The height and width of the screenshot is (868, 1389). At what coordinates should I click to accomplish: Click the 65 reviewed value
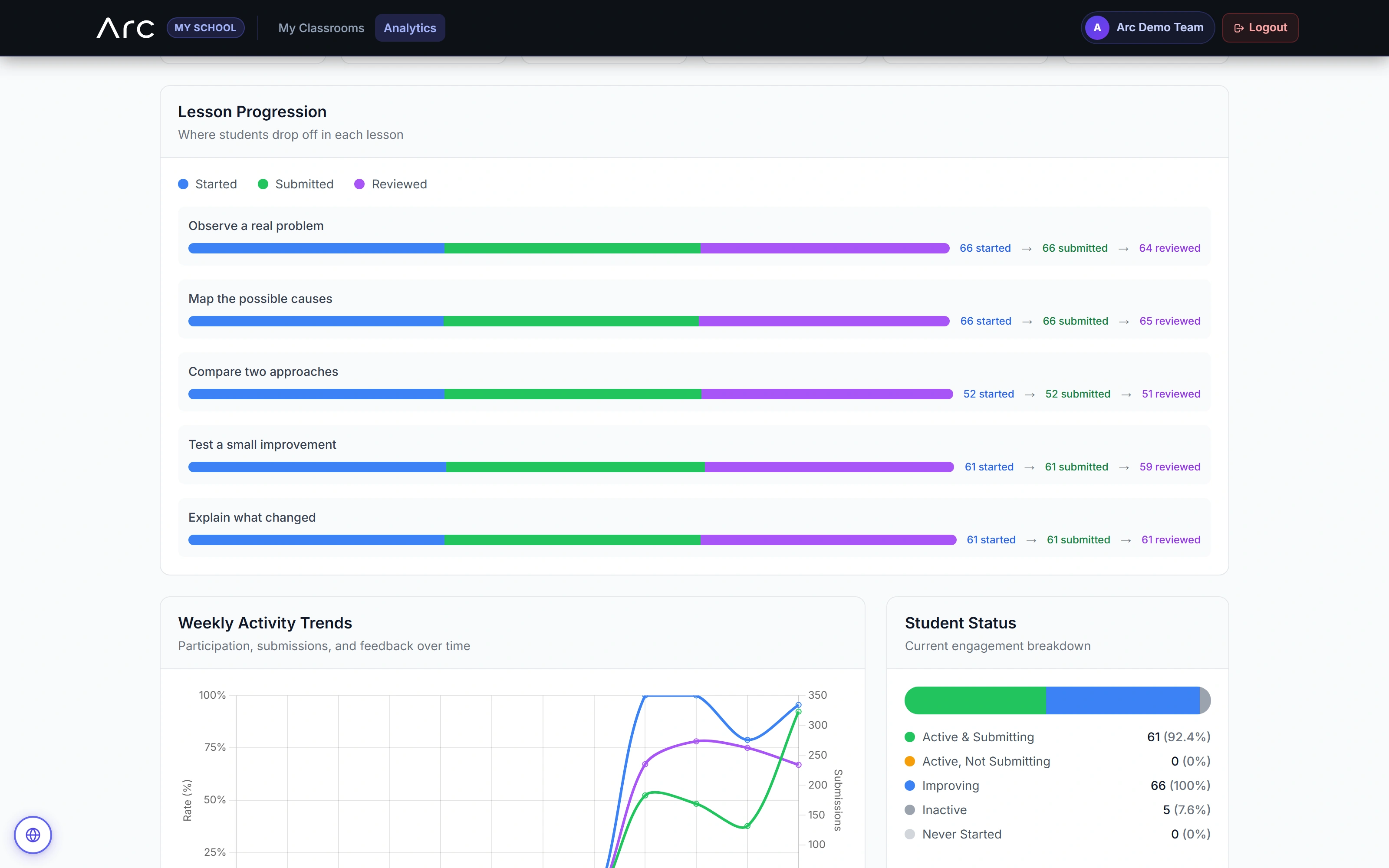pyautogui.click(x=1170, y=321)
